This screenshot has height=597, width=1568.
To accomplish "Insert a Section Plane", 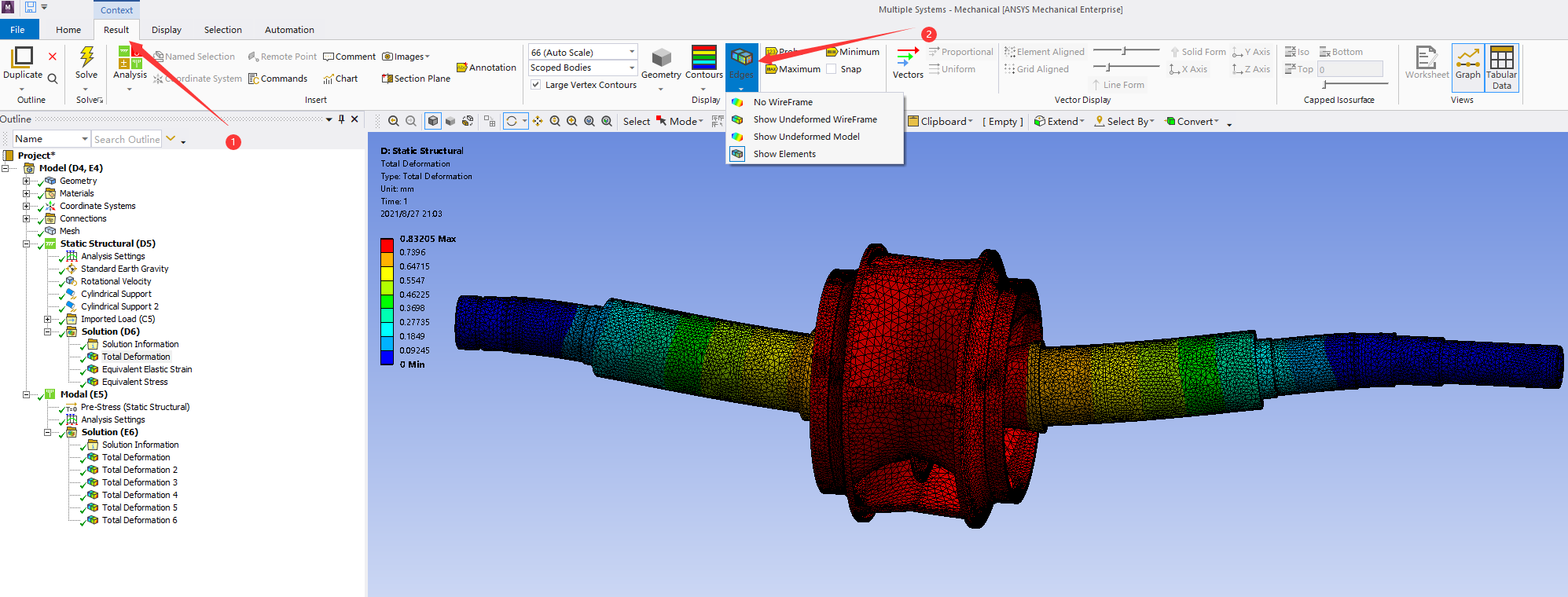I will click(x=416, y=79).
